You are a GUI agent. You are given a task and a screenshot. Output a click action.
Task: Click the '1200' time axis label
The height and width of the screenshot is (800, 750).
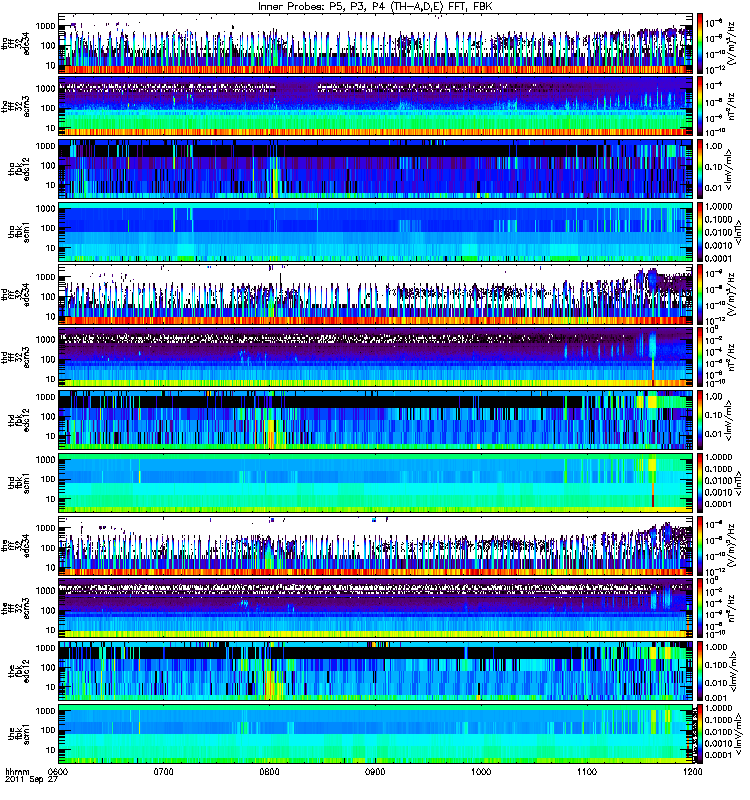coord(692,771)
